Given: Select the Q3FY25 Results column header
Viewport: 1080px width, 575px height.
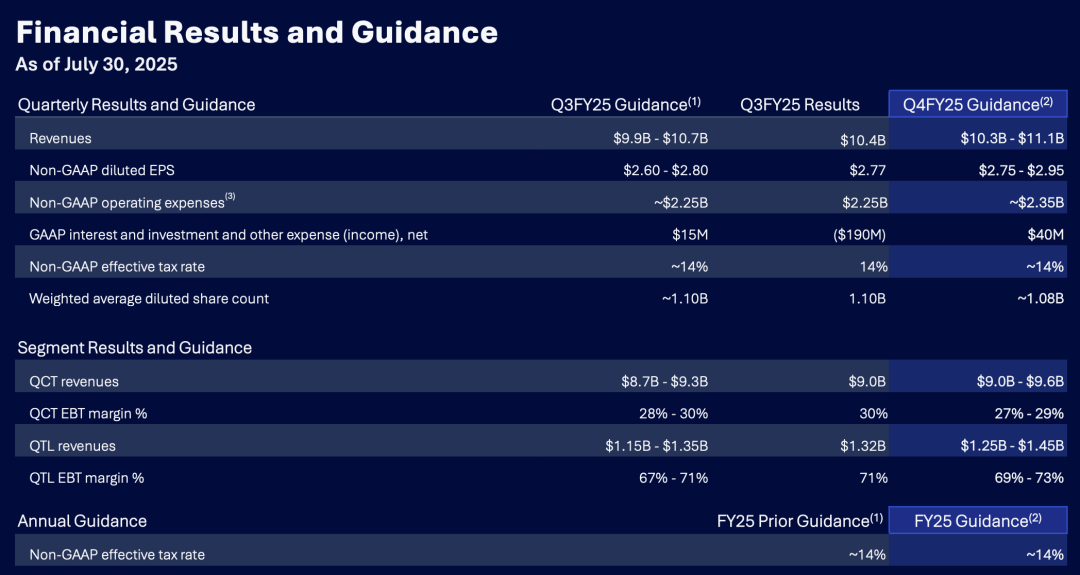Looking at the screenshot, I should [x=800, y=105].
